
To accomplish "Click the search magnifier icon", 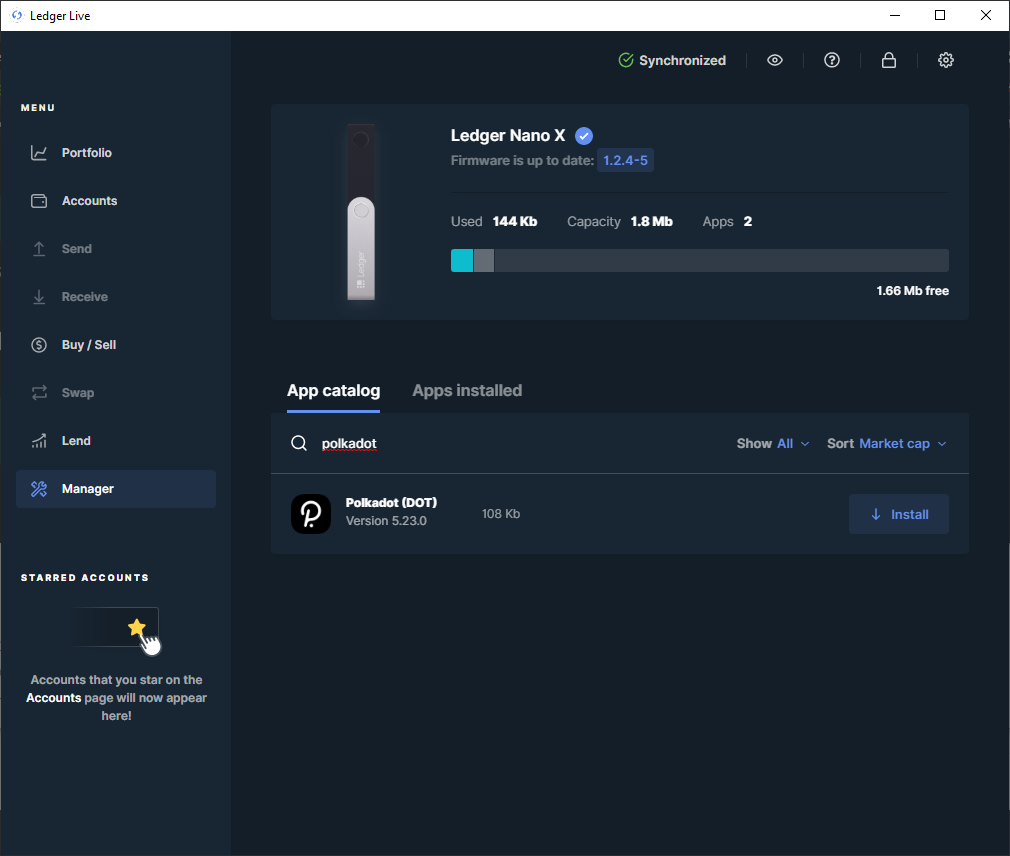I will click(x=299, y=443).
